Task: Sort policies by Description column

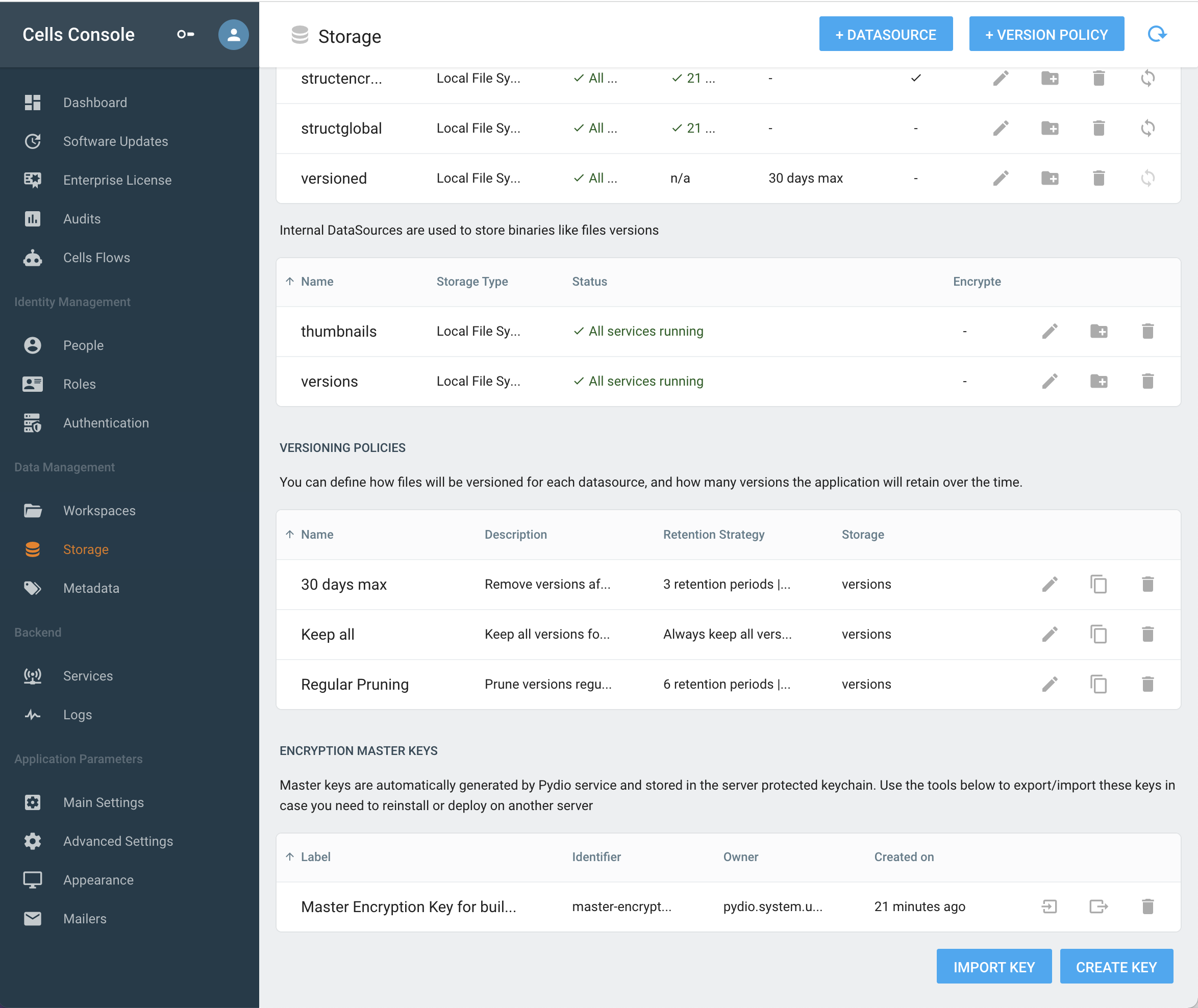Action: point(515,535)
